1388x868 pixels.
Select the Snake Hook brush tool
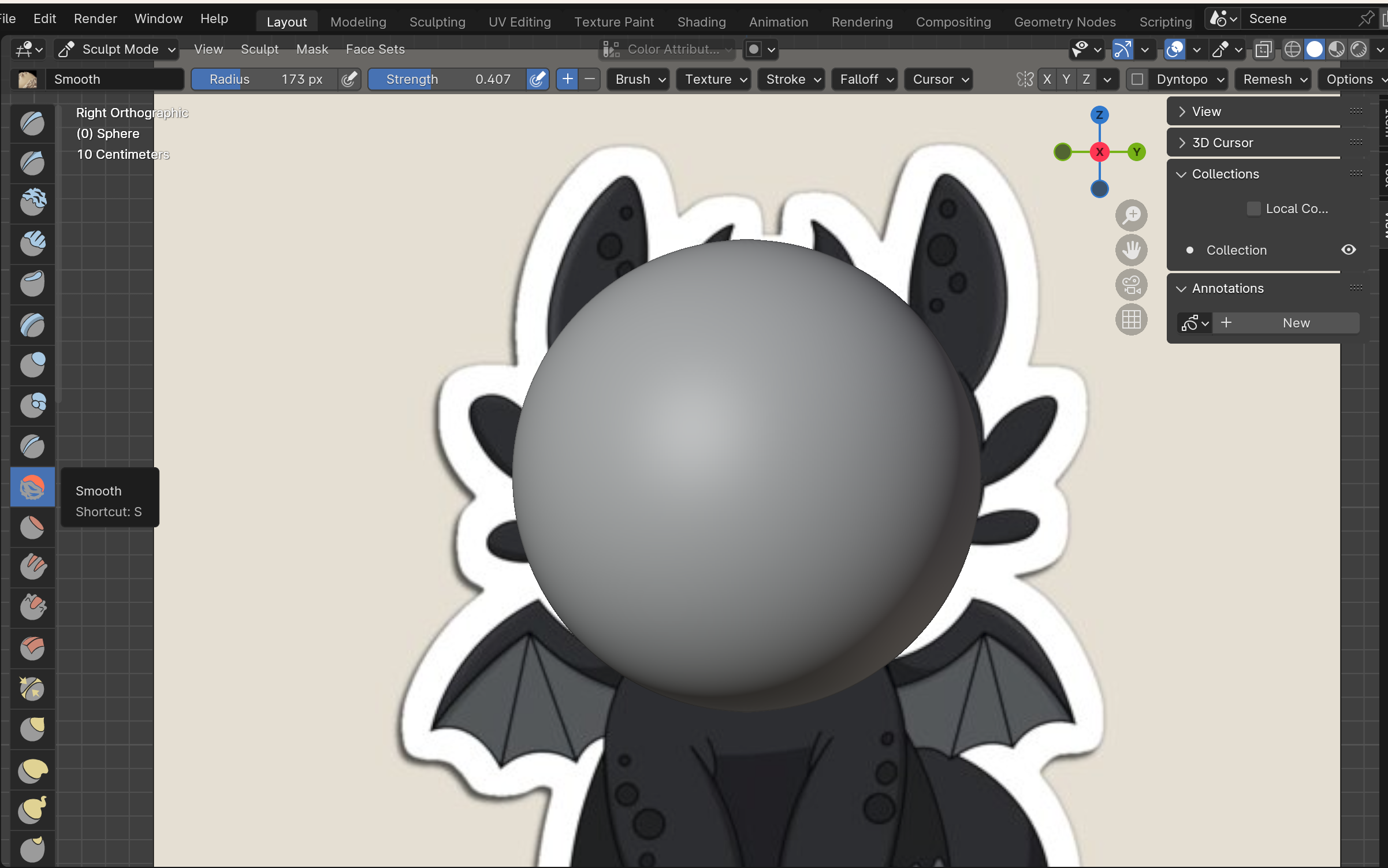[x=32, y=810]
